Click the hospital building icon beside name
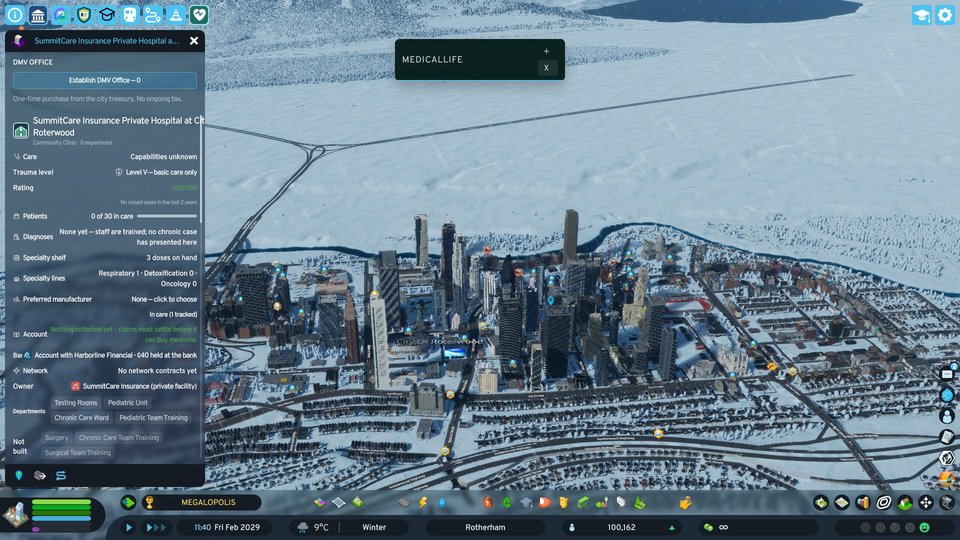Screen dimensions: 960x540 click(x=21, y=130)
